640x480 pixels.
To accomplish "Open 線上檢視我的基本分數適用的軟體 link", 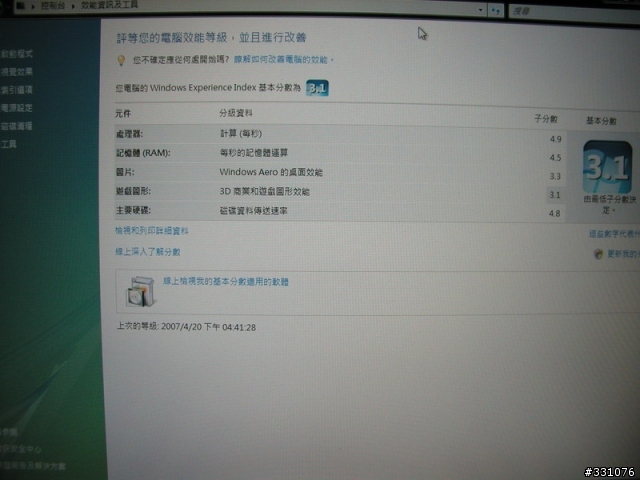I will click(226, 281).
